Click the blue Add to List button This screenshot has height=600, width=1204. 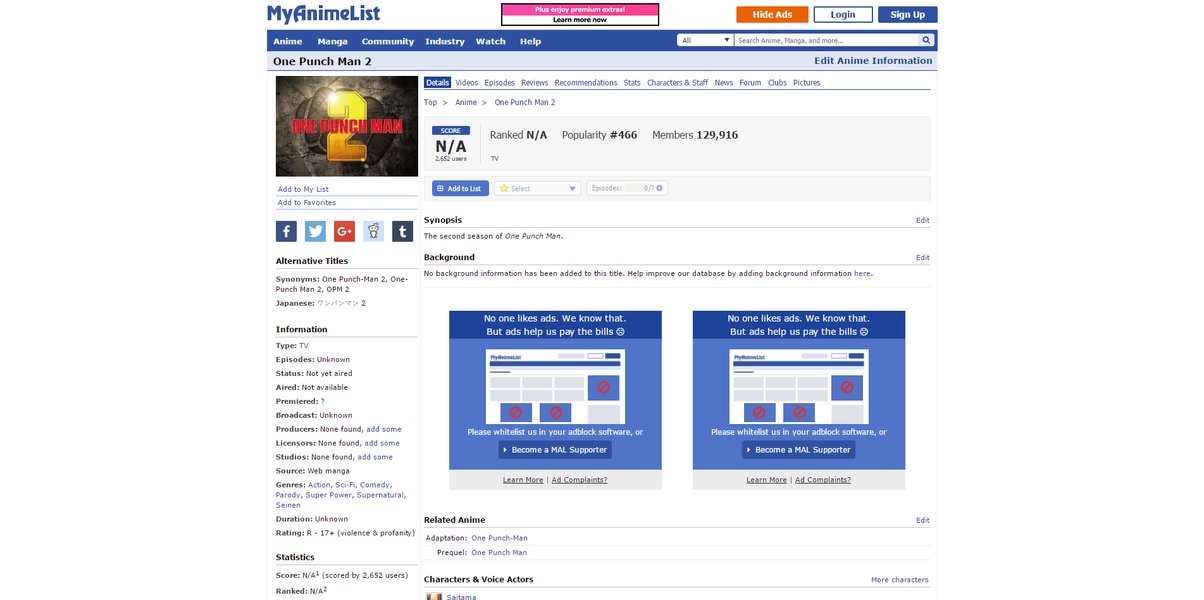(460, 188)
